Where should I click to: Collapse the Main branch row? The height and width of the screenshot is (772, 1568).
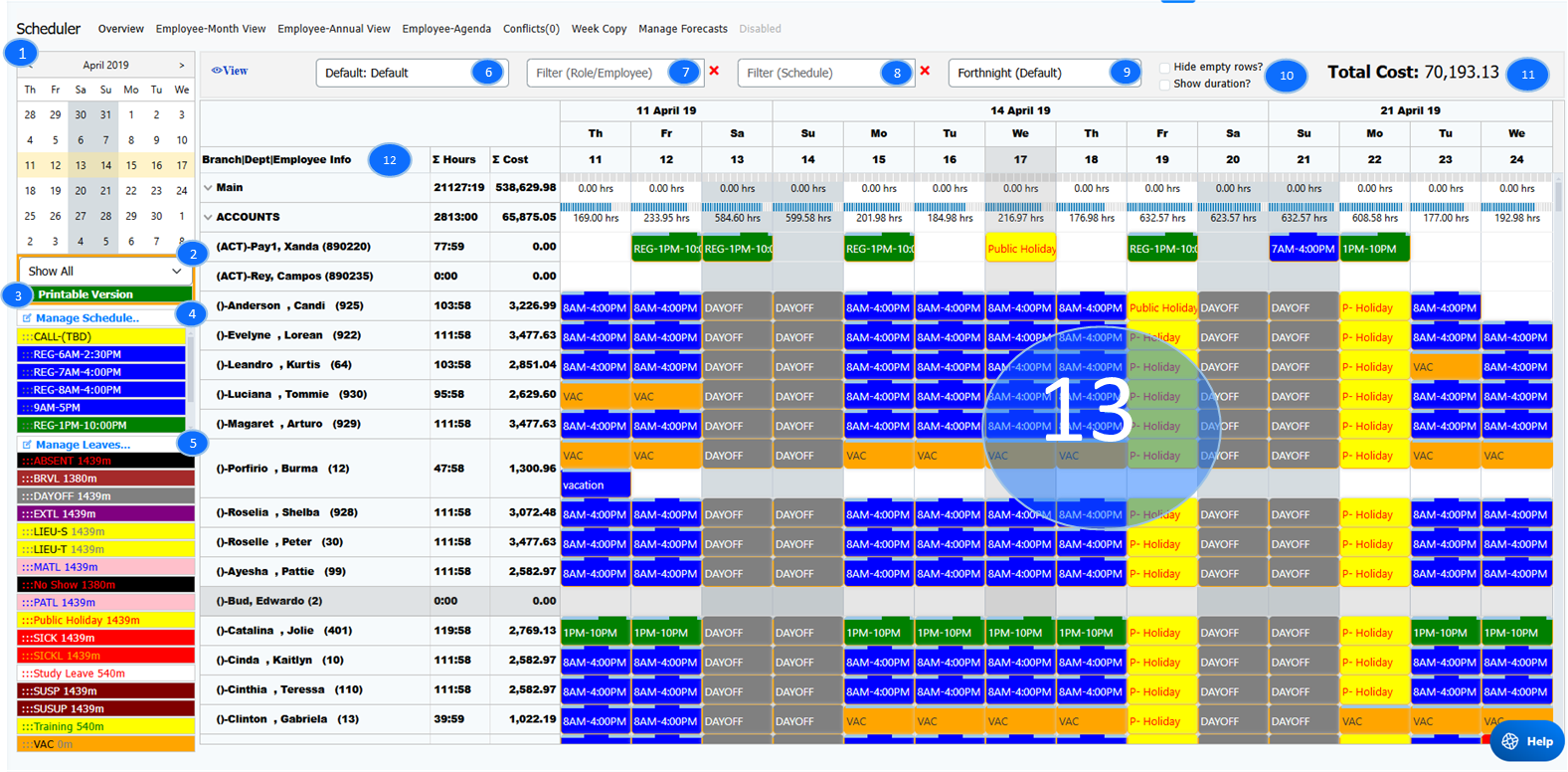click(x=208, y=188)
